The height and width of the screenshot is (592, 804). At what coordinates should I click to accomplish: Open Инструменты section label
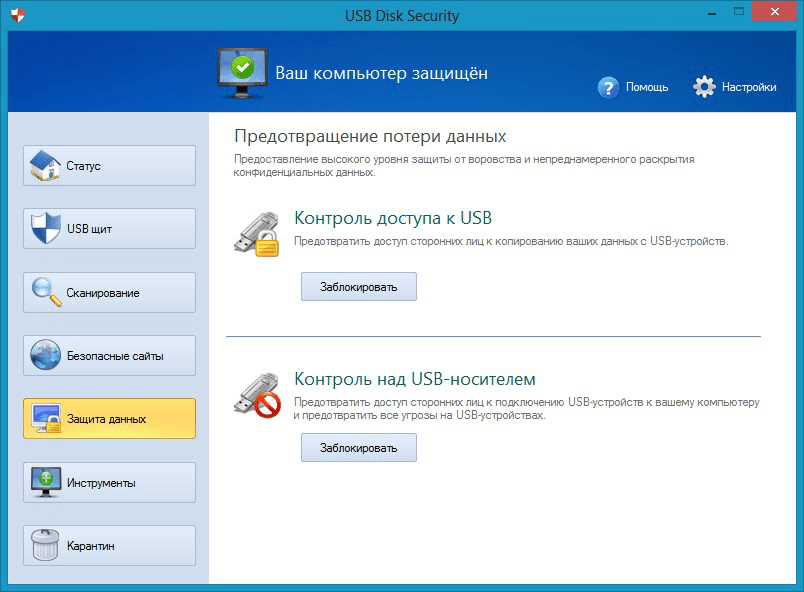tap(101, 483)
